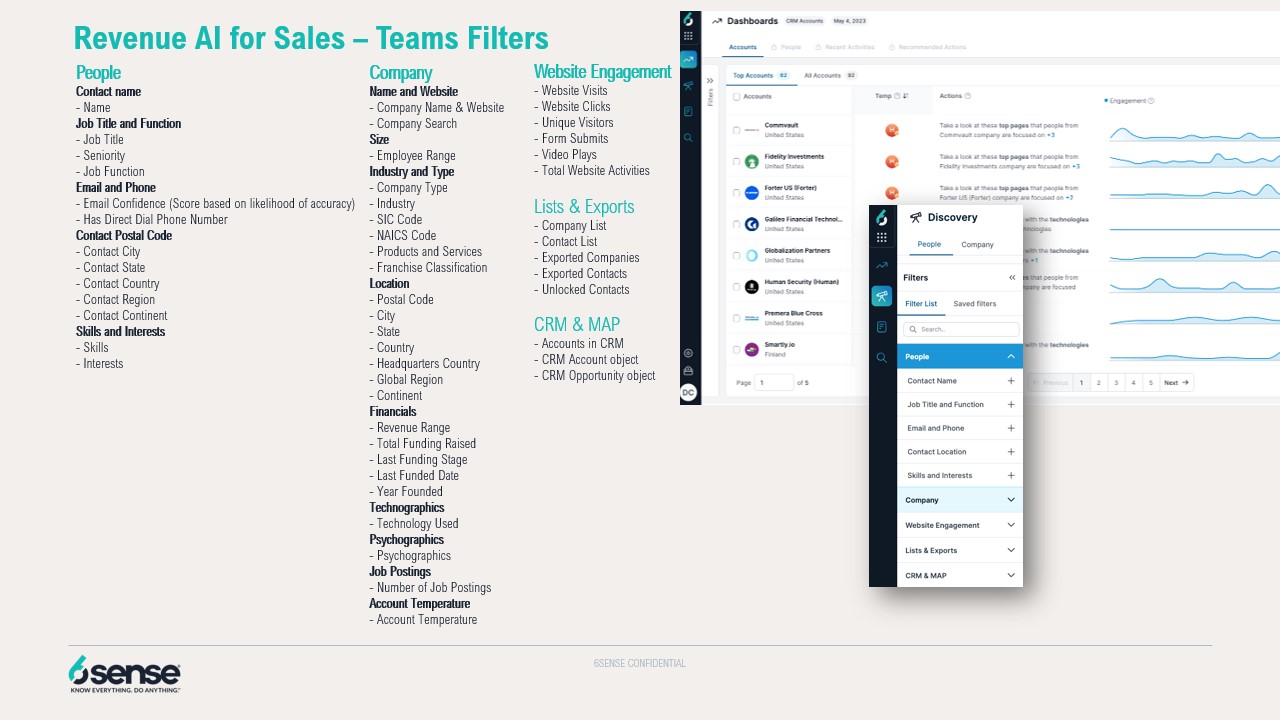
Task: Click the help icon beside Actions header
Action: [967, 96]
